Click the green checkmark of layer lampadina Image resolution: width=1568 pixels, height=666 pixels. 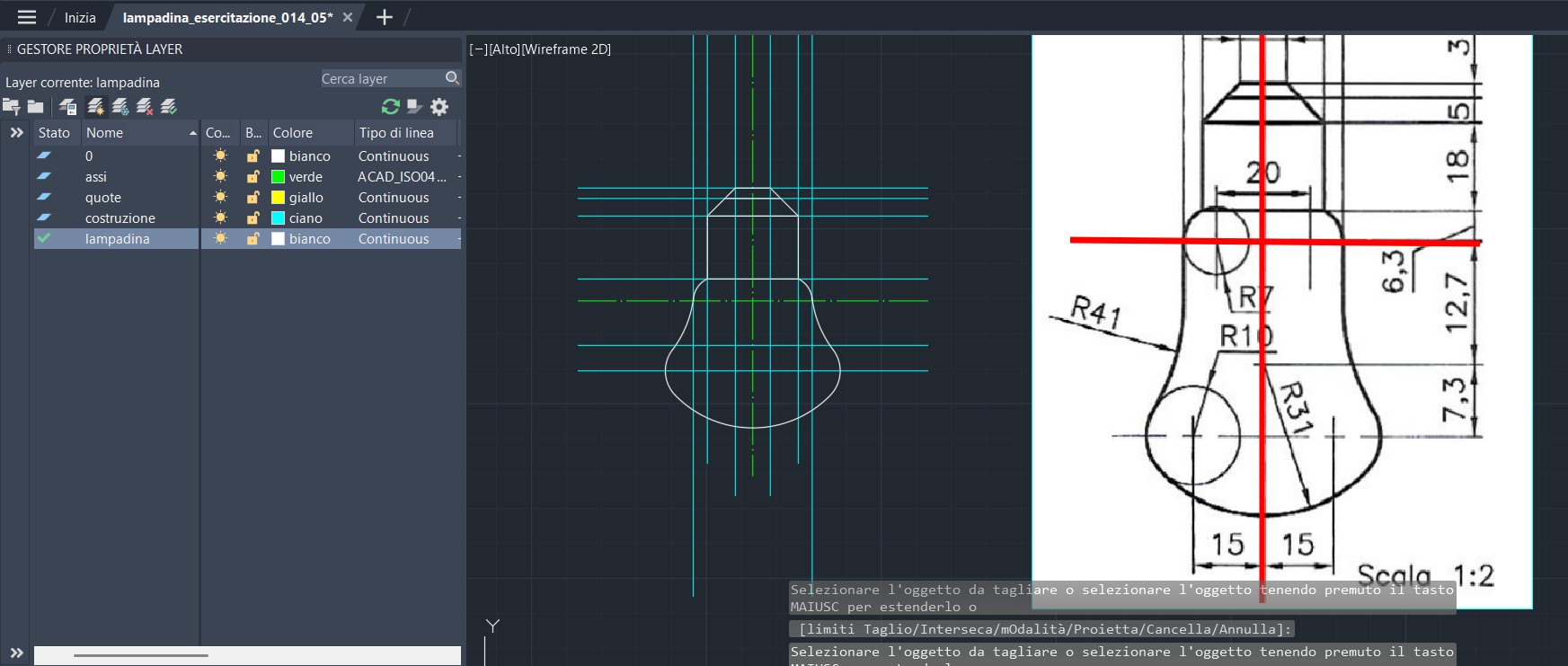[44, 238]
